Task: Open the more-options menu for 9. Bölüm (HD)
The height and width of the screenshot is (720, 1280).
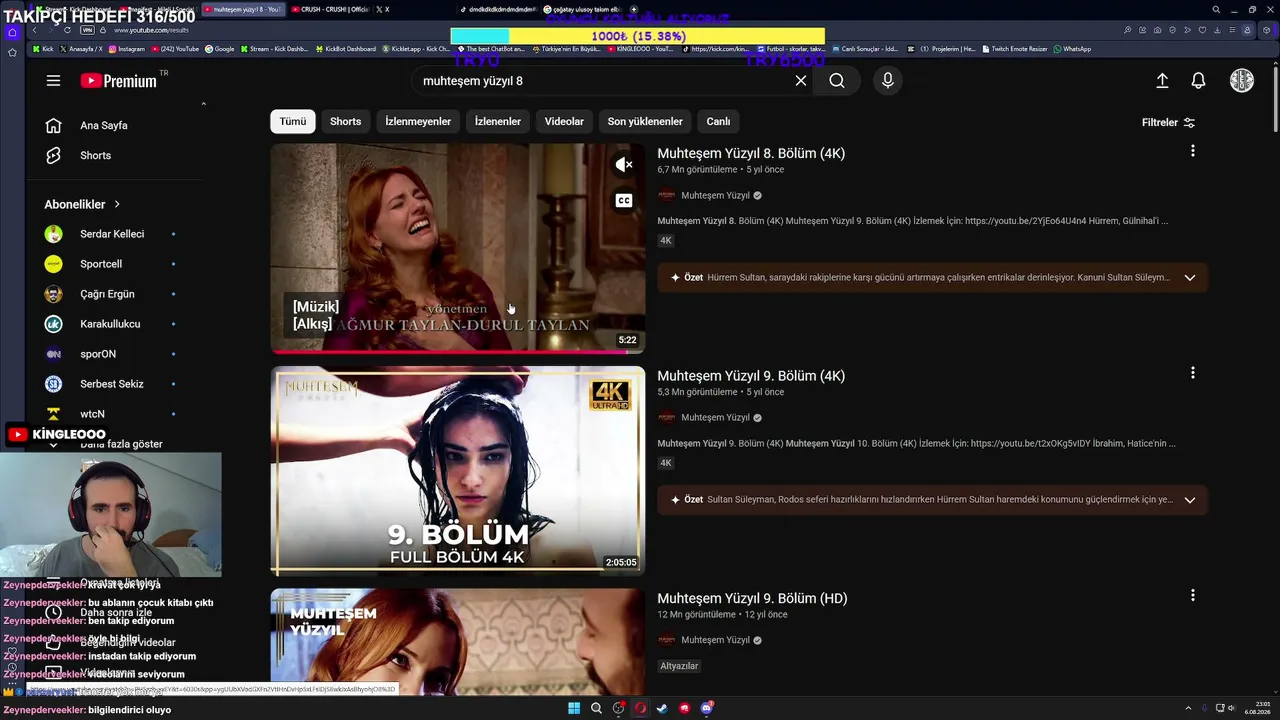Action: pyautogui.click(x=1192, y=595)
